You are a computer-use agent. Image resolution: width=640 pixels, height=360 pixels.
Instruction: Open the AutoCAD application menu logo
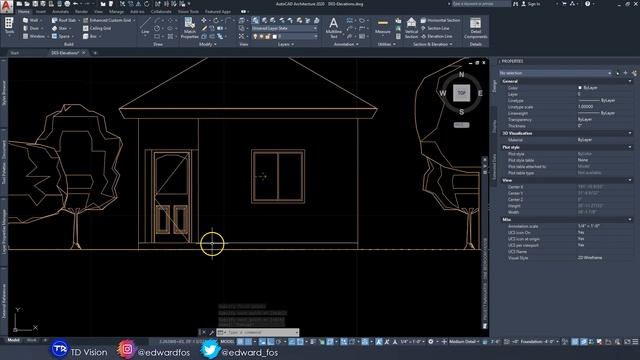coord(7,6)
